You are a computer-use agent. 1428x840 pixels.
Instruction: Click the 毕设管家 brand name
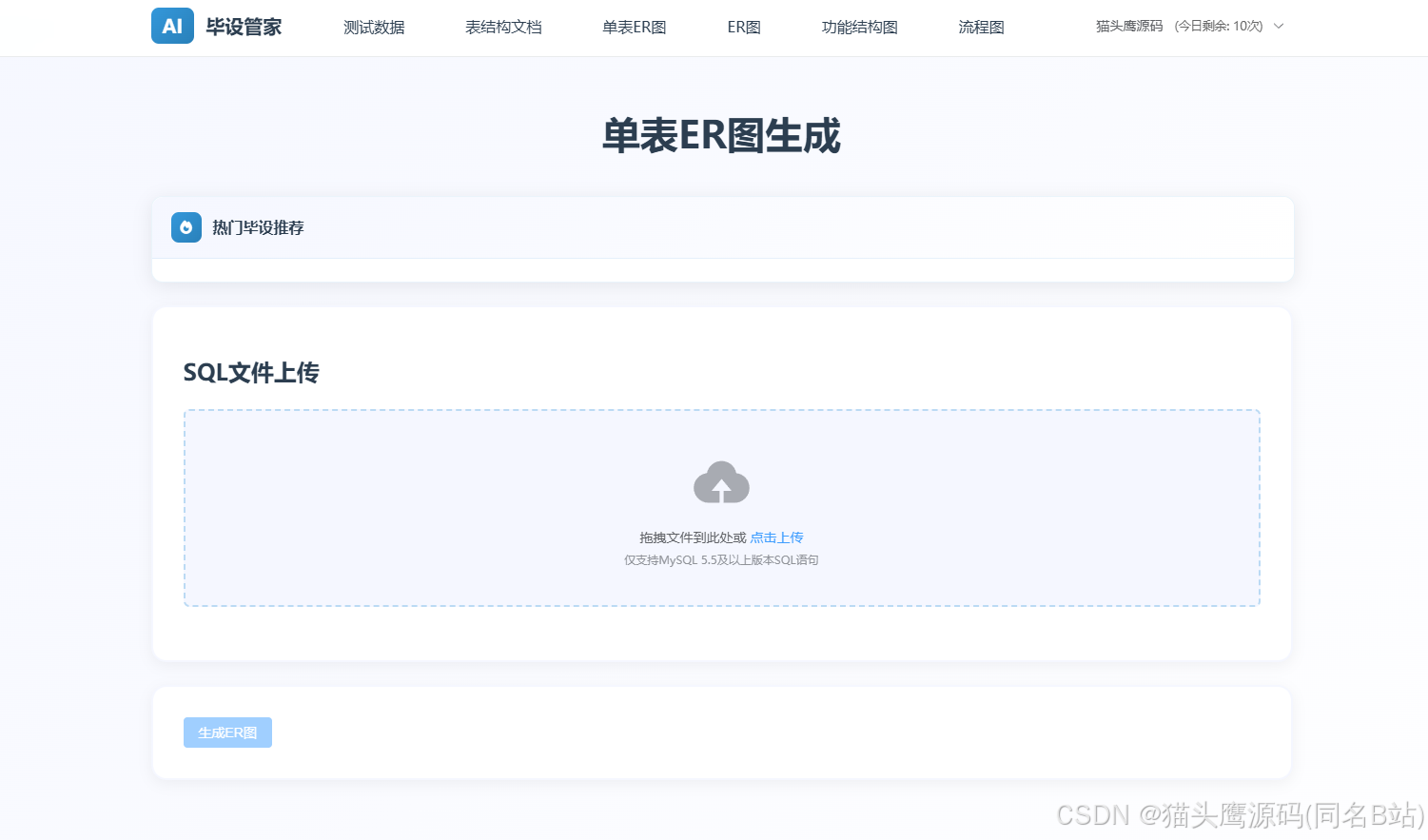click(244, 28)
